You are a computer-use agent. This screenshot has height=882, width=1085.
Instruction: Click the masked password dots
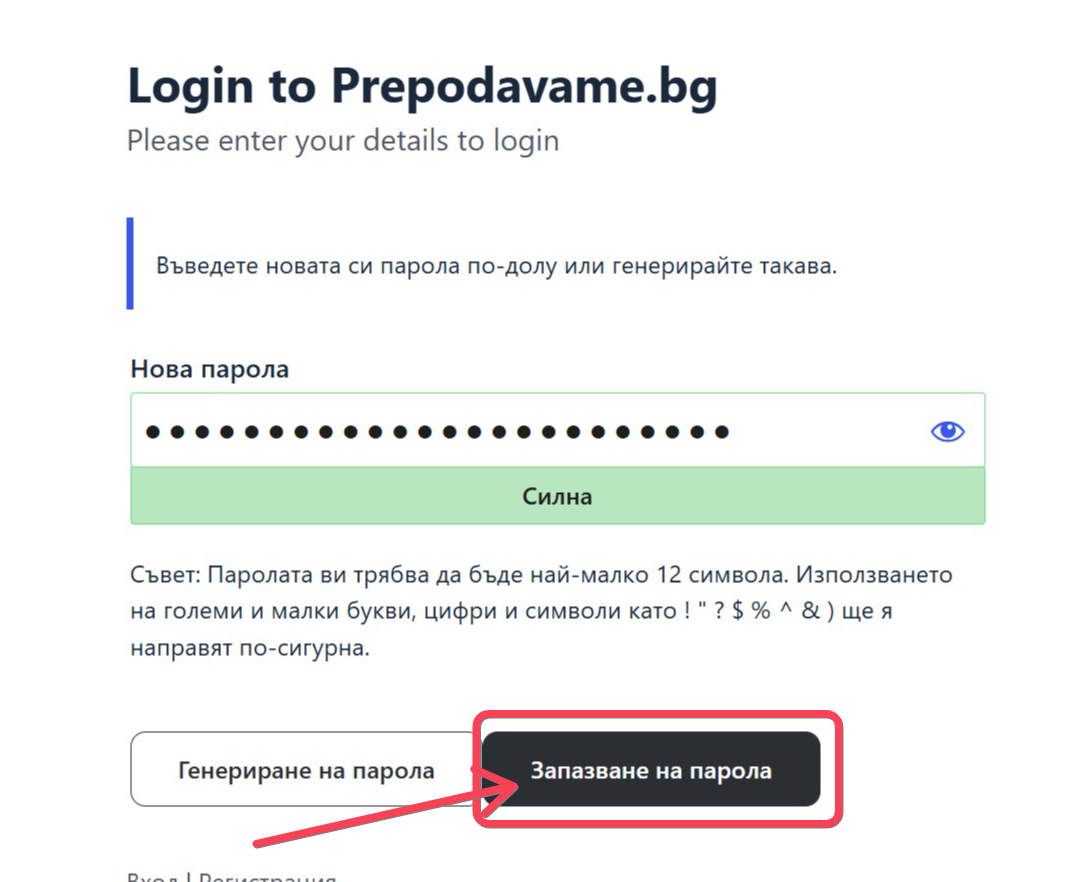pos(437,432)
